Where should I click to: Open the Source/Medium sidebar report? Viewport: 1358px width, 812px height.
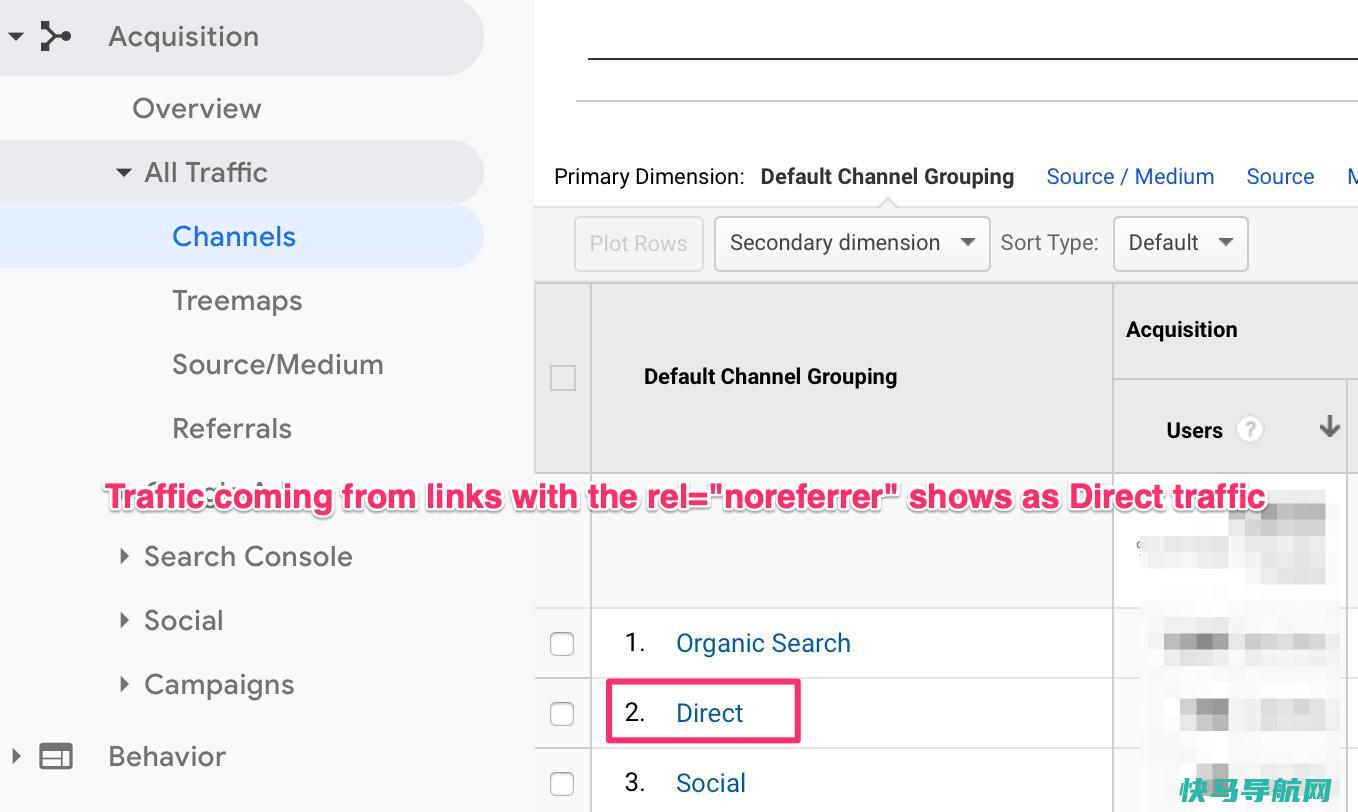pos(277,364)
